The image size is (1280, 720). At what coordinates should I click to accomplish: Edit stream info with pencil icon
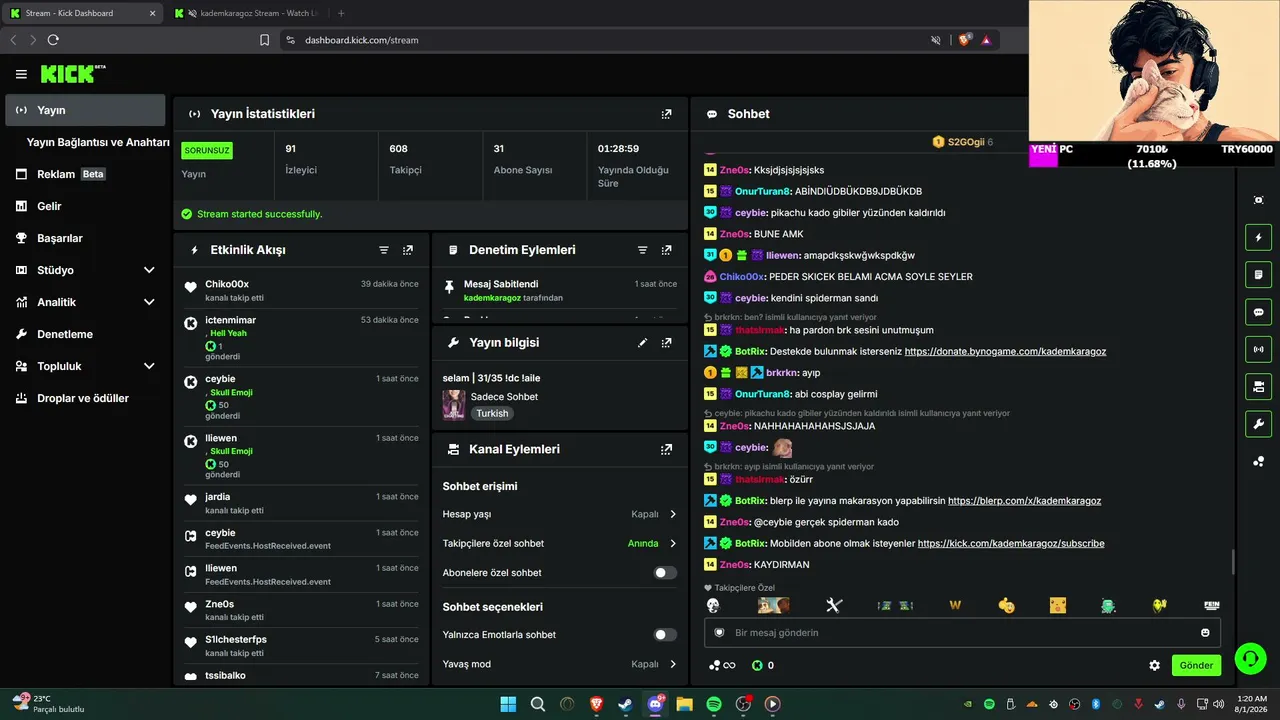point(643,342)
